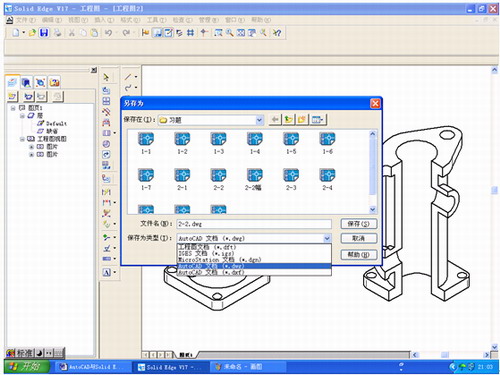Image resolution: width=500 pixels, height=375 pixels.
Task: Click the Zoom magnifier icon in toolbar
Action: tap(229, 33)
